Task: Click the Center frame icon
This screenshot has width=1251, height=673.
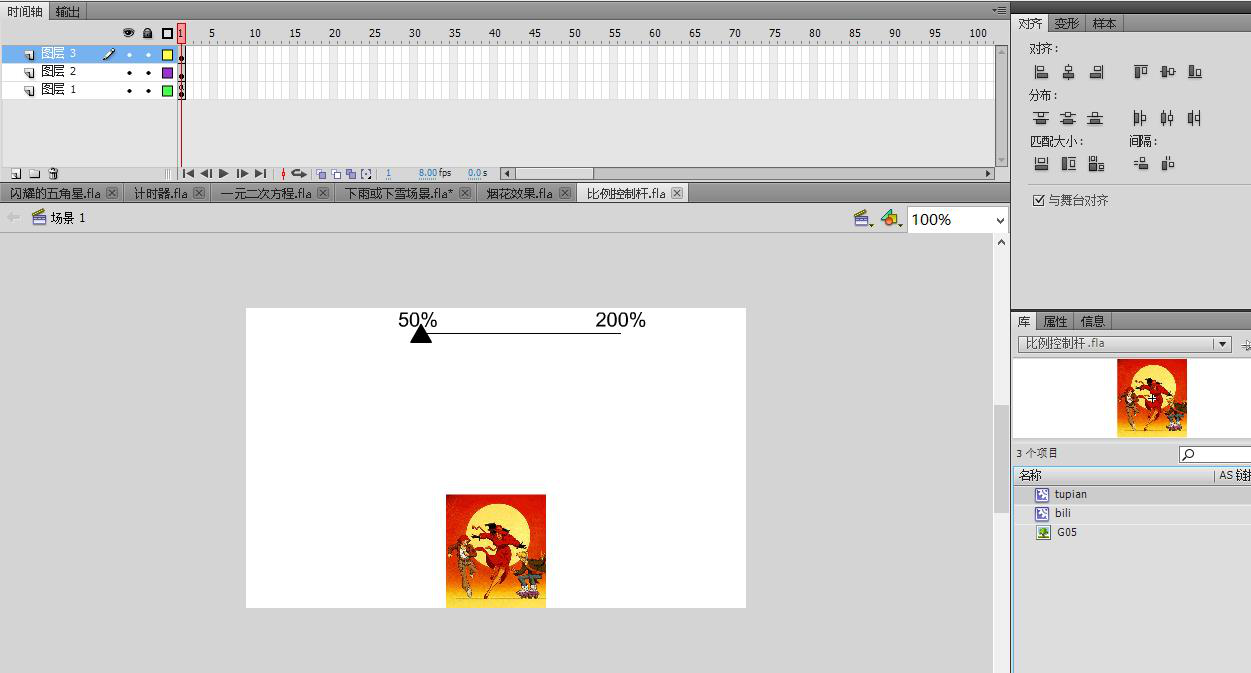Action: [x=283, y=174]
